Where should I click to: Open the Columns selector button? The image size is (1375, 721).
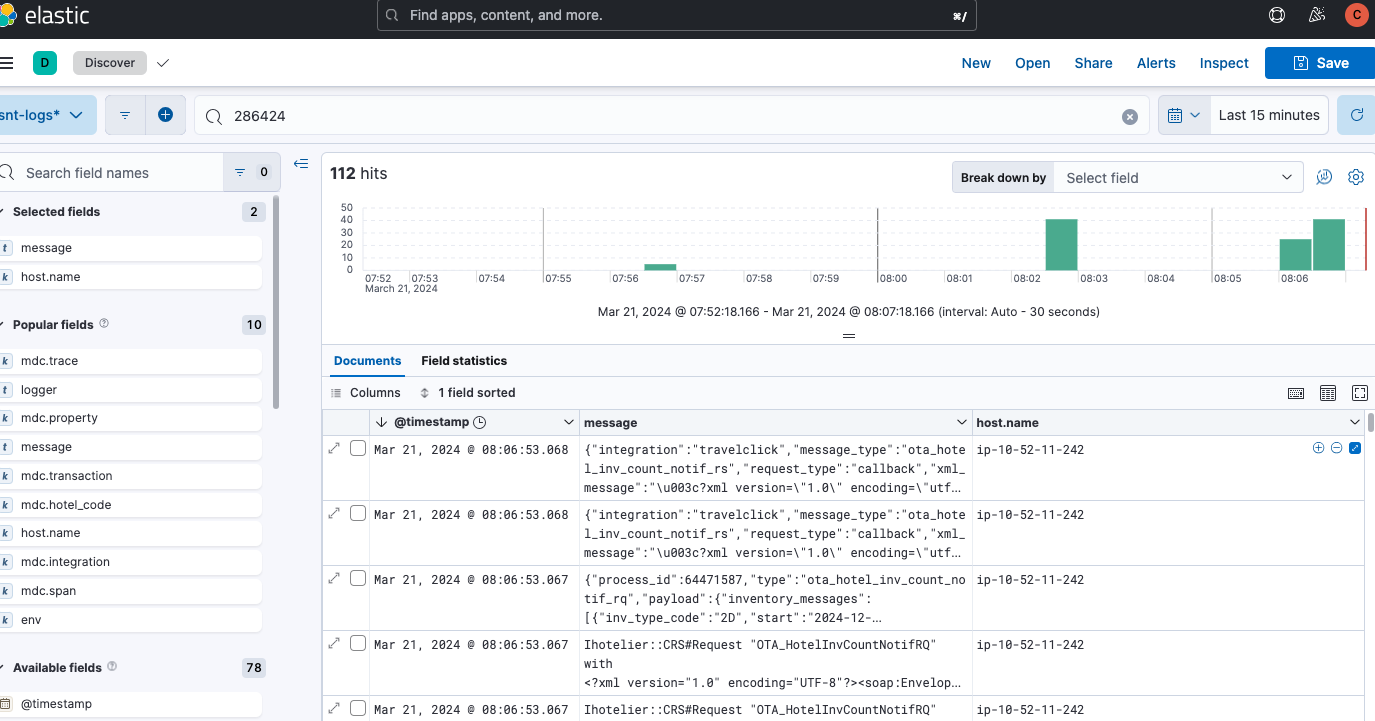(366, 393)
